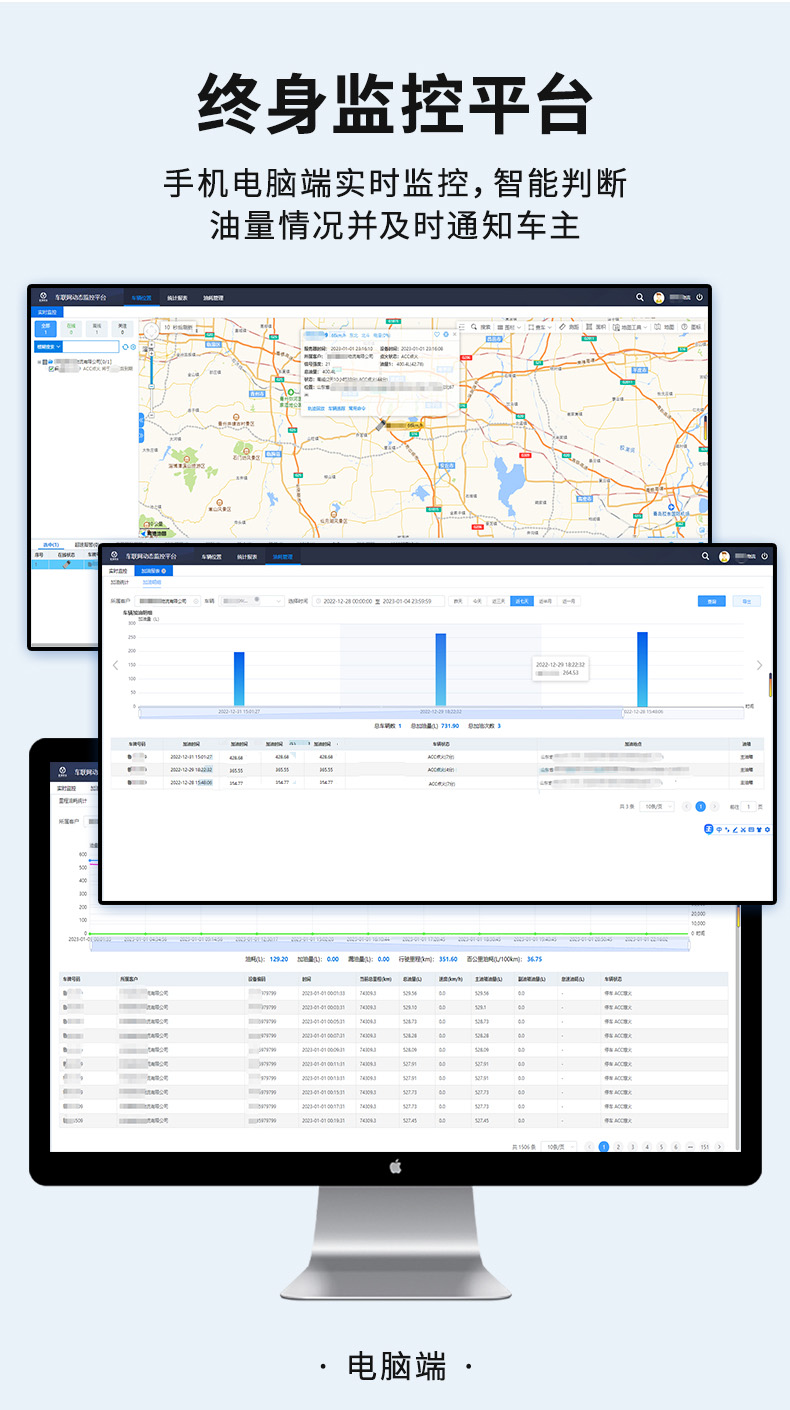Click power icon in map window header
Viewport: 790px width, 1410px height.
coord(699,297)
